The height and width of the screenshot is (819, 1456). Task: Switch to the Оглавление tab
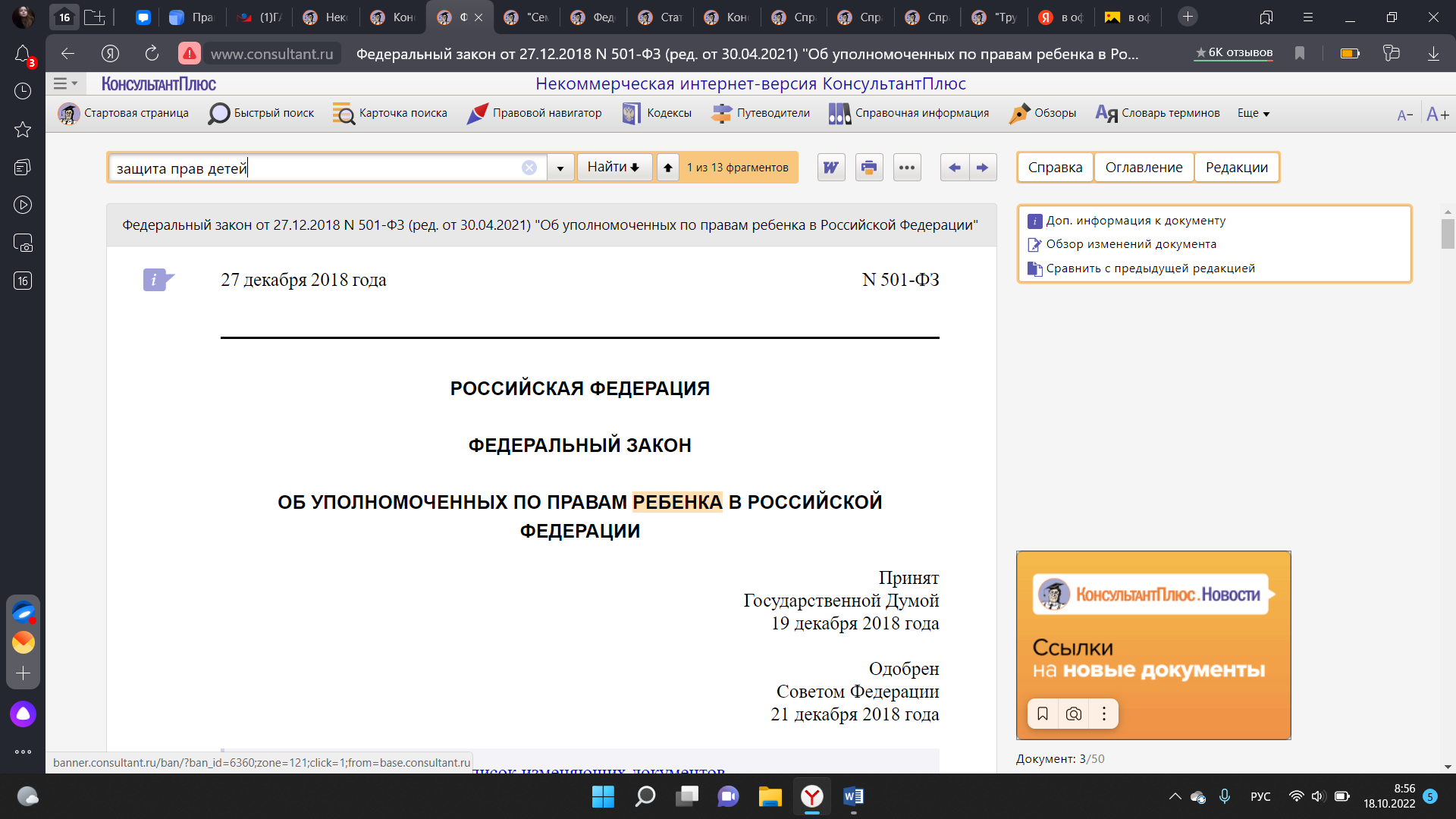tap(1144, 168)
